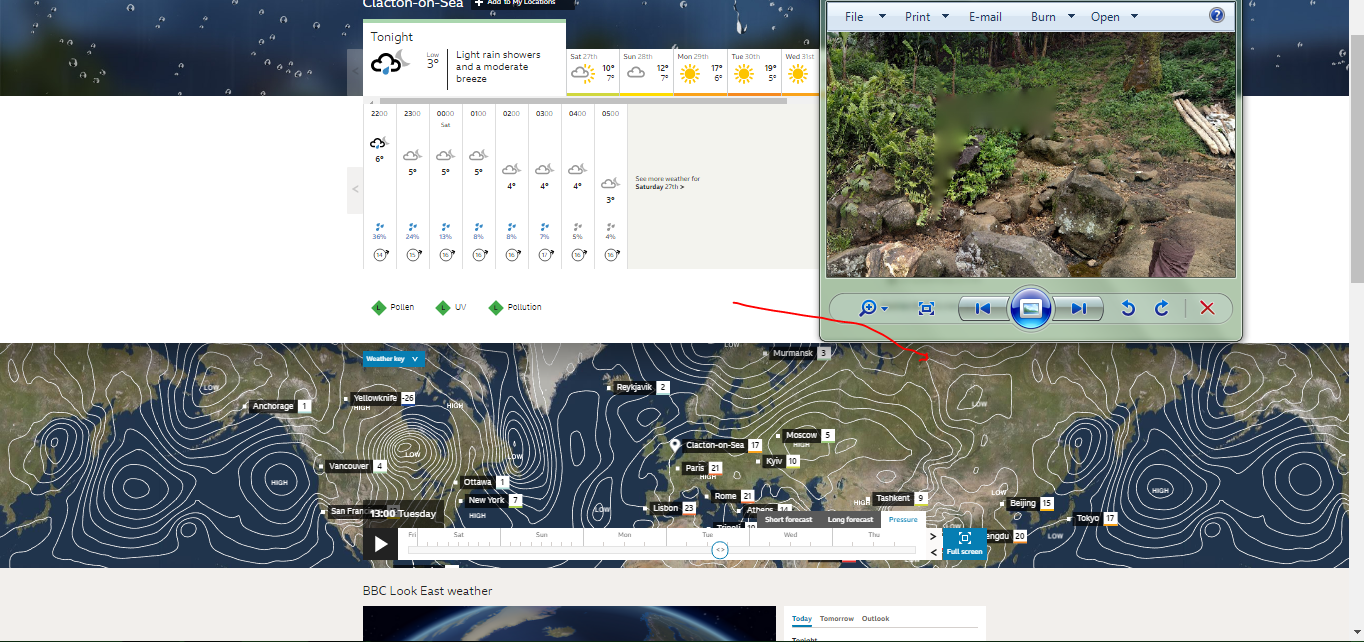Select the Wed 31st forecast day
This screenshot has height=642, width=1364.
(800, 72)
